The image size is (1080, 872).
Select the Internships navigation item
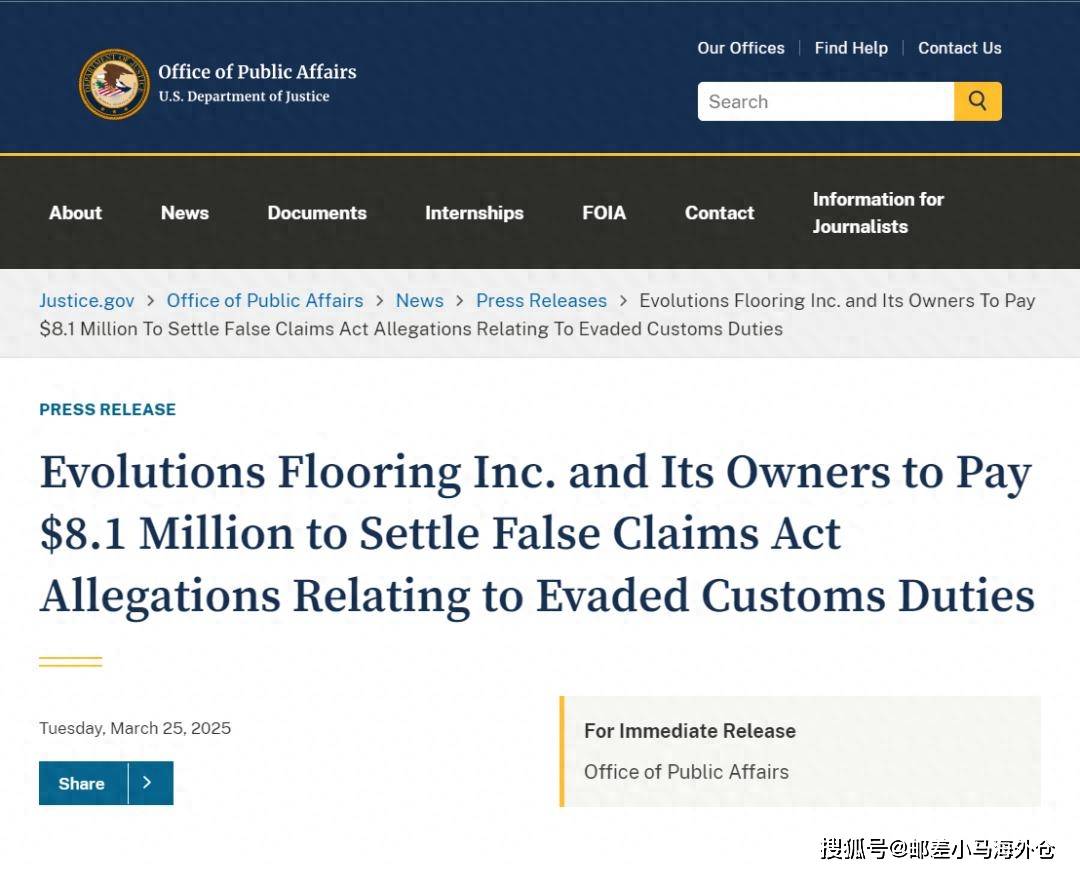[474, 213]
